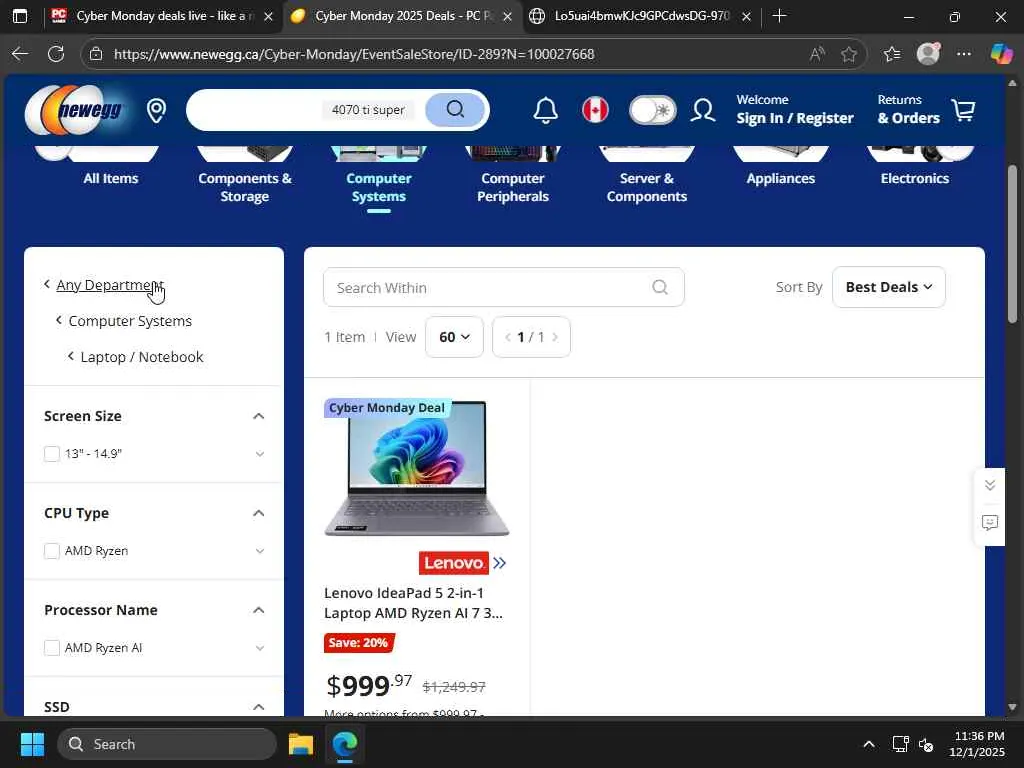Collapse the SSD filter section
Image resolution: width=1024 pixels, height=768 pixels.
coord(259,707)
